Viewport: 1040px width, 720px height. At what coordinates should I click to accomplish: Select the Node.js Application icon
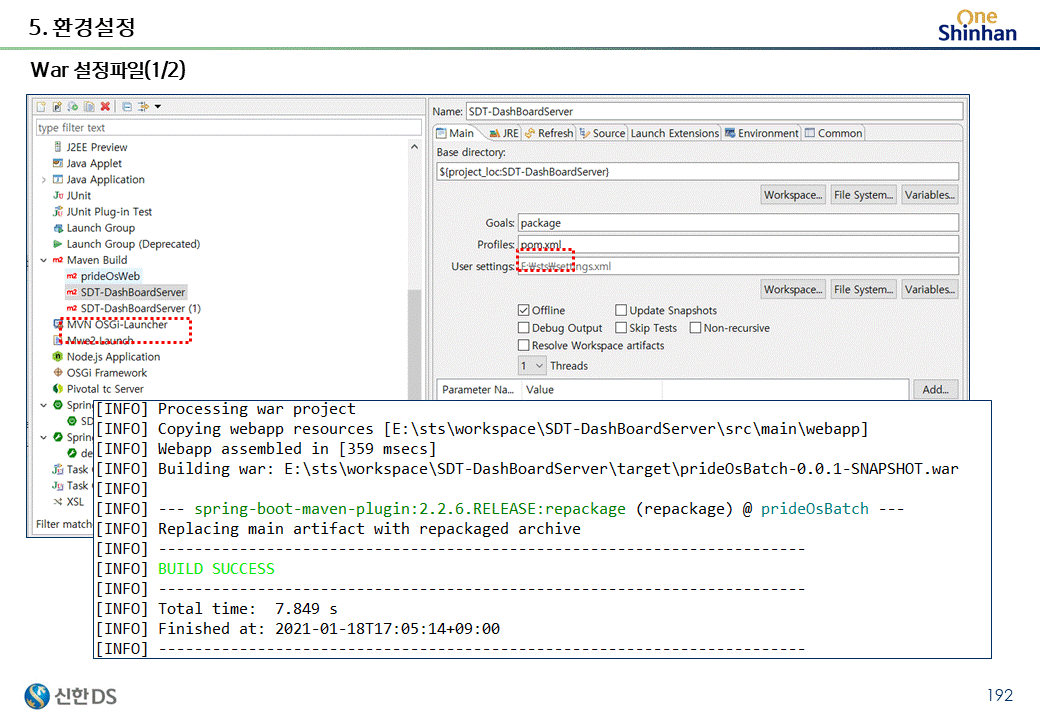coord(58,357)
